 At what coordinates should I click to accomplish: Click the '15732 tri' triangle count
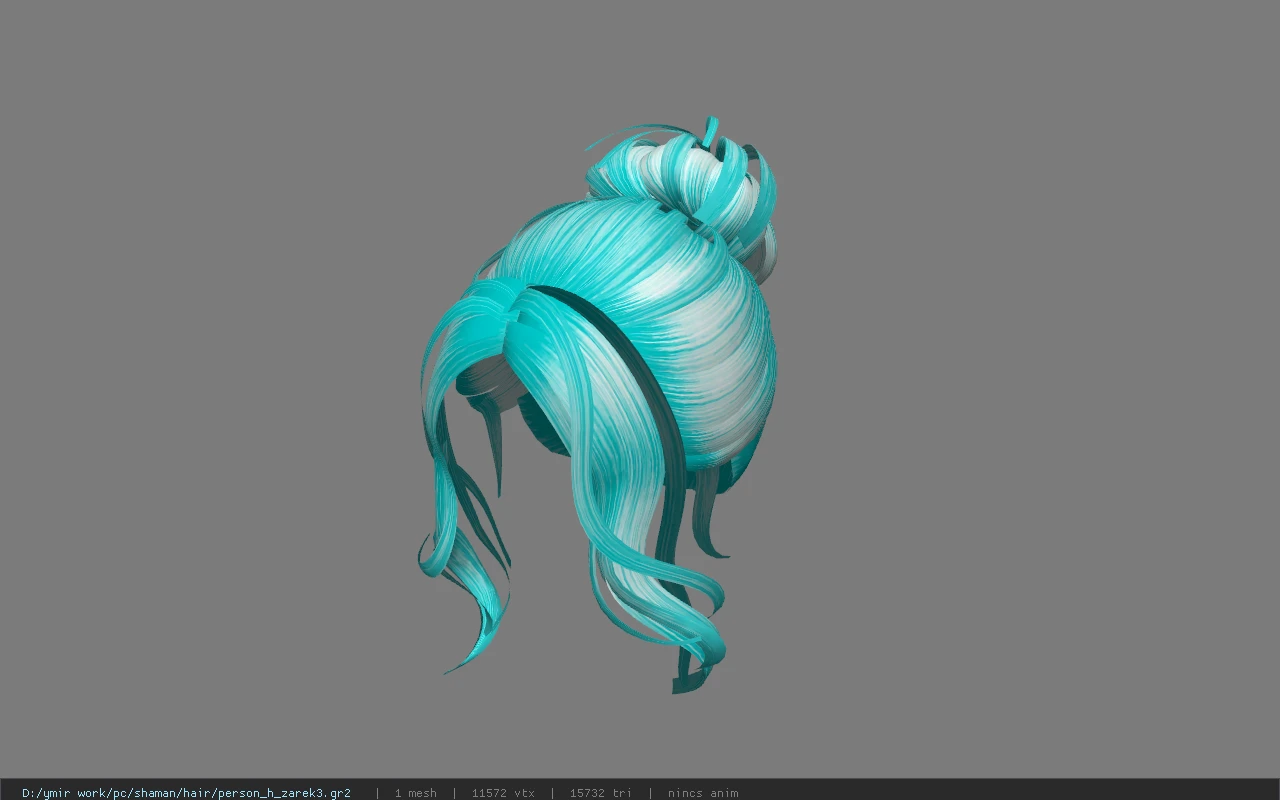pos(601,793)
